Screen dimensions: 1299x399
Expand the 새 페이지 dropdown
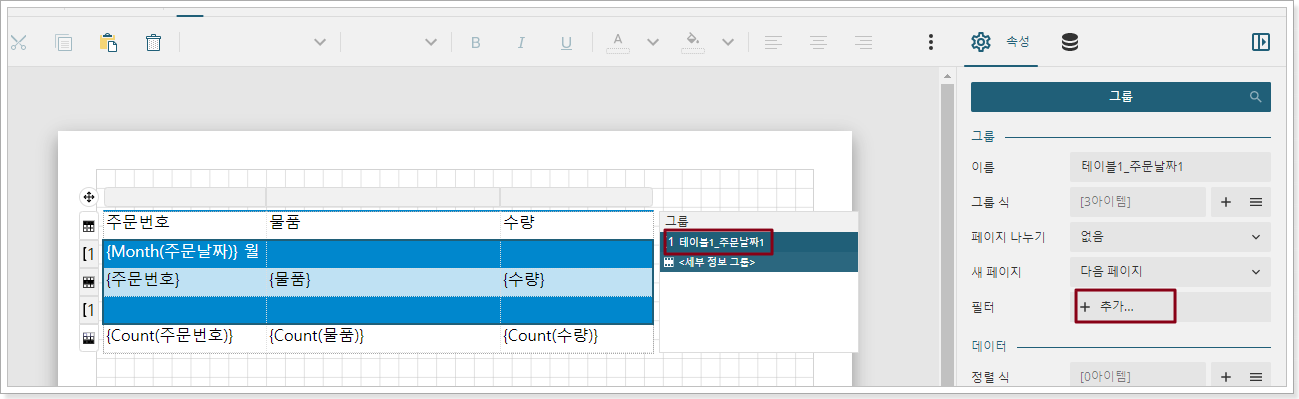(x=1170, y=271)
